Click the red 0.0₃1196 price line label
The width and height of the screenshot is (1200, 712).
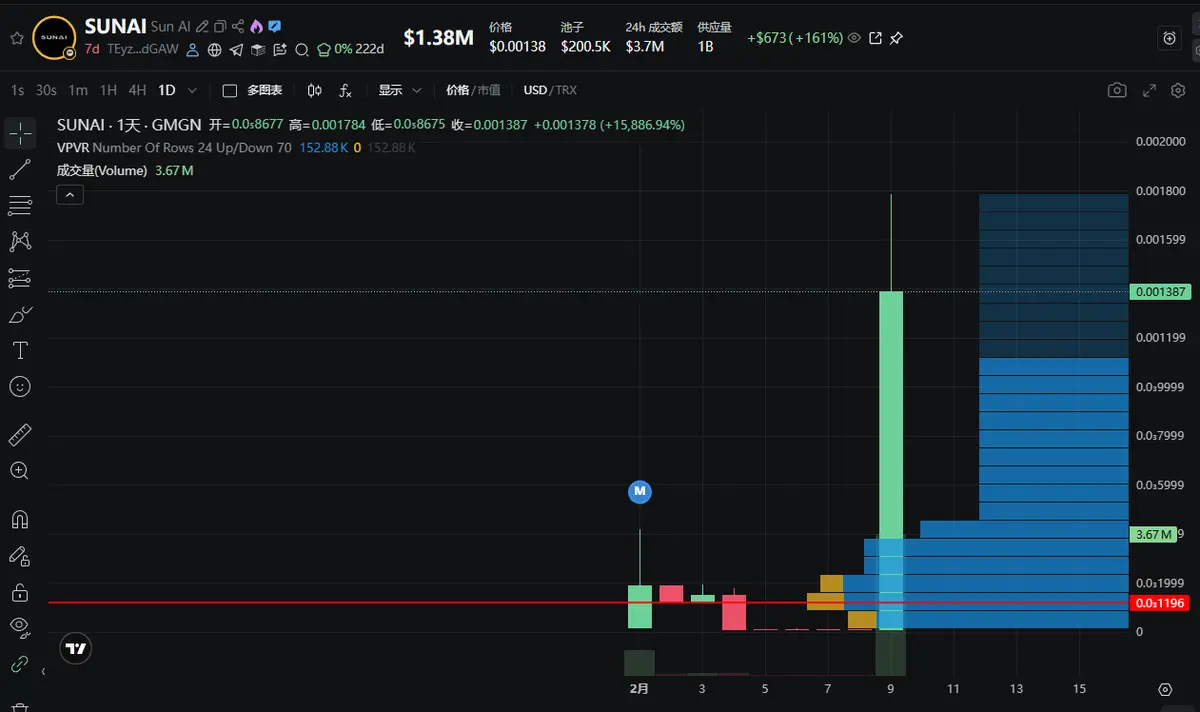(1161, 603)
